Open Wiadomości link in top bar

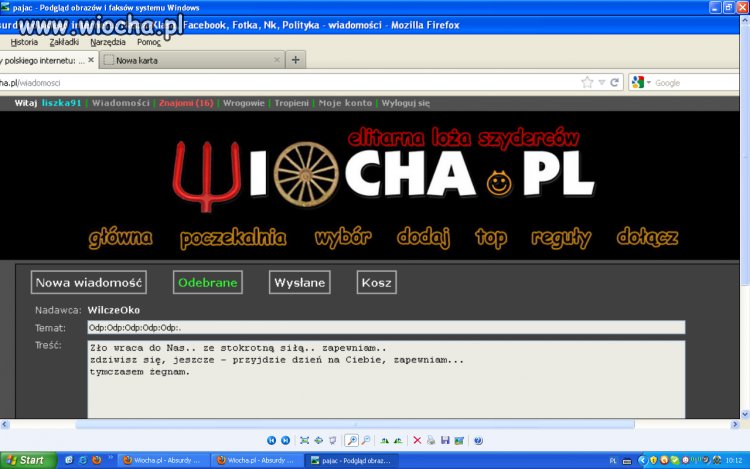tap(121, 103)
